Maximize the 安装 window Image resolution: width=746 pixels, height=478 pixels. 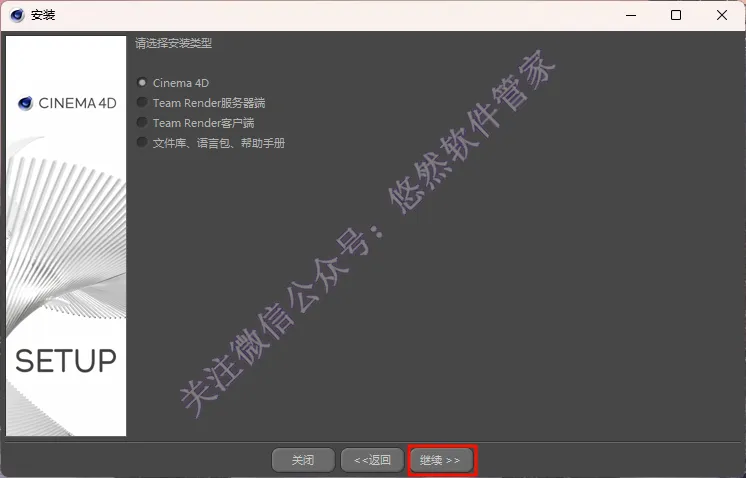point(676,15)
